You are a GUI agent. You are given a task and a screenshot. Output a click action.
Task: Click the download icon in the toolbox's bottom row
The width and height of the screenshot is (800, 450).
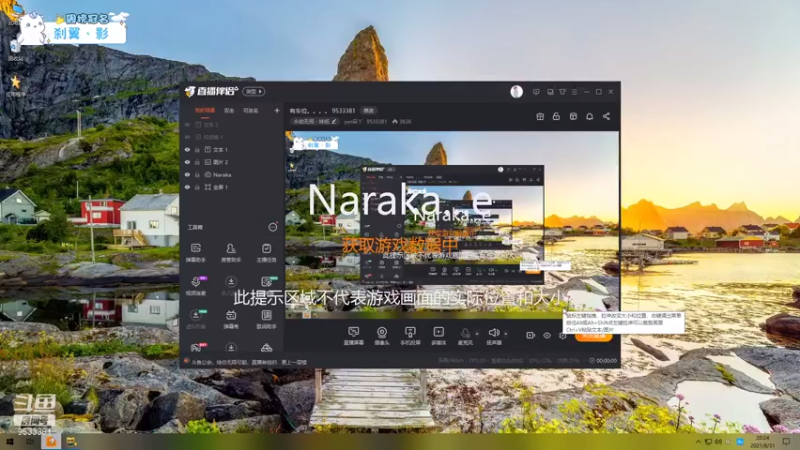pos(231,347)
